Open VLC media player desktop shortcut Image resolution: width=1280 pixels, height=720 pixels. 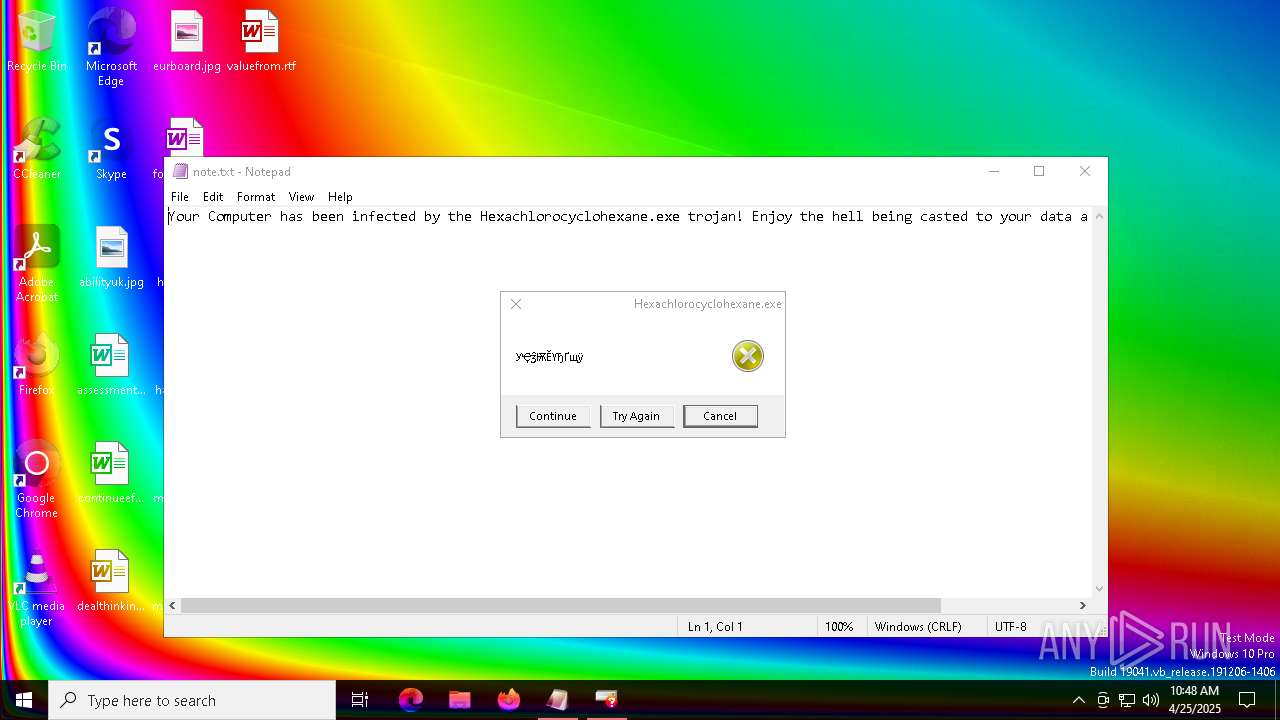point(37,587)
